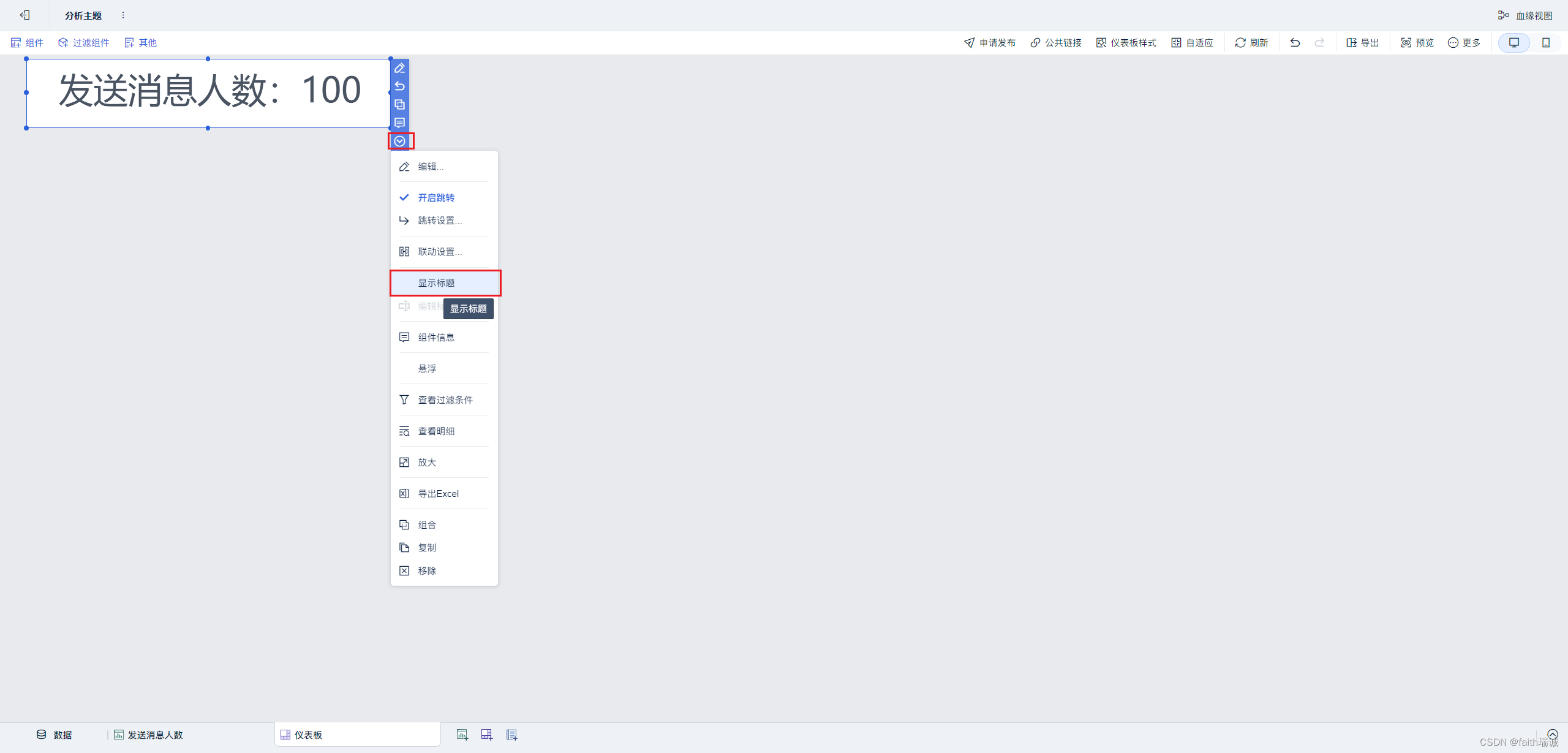Choose 移除 remove option
Viewport: 1568px width, 753px height.
tap(444, 571)
